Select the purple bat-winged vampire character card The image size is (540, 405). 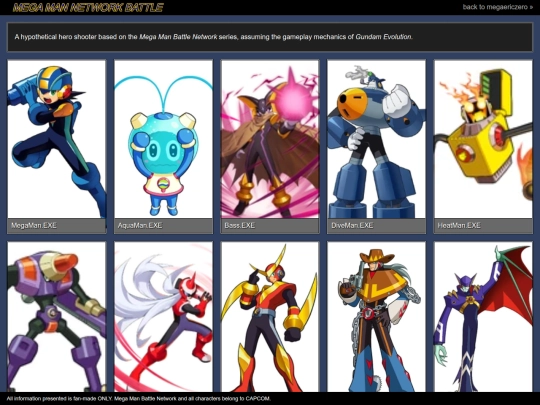click(483, 317)
